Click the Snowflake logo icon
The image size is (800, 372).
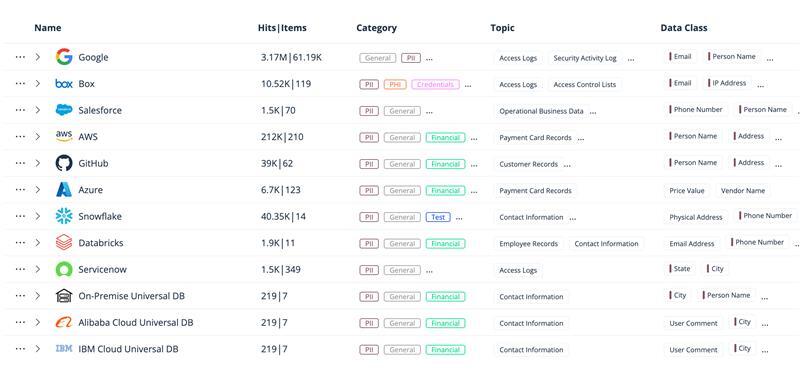[x=64, y=216]
